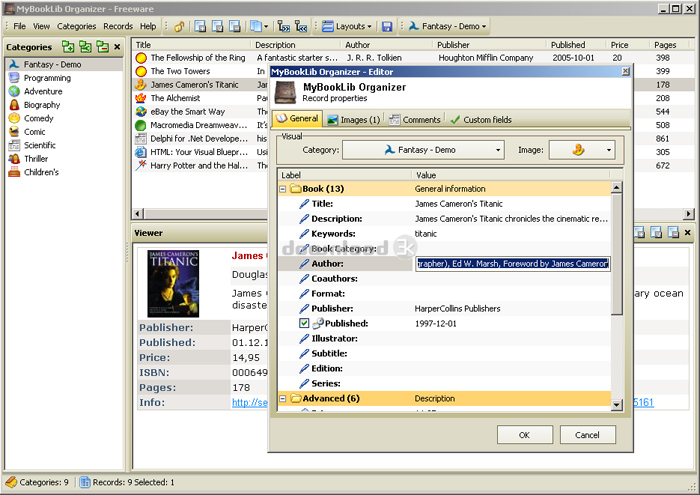Click the Title value James Cameron's Titanic

pyautogui.click(x=458, y=204)
